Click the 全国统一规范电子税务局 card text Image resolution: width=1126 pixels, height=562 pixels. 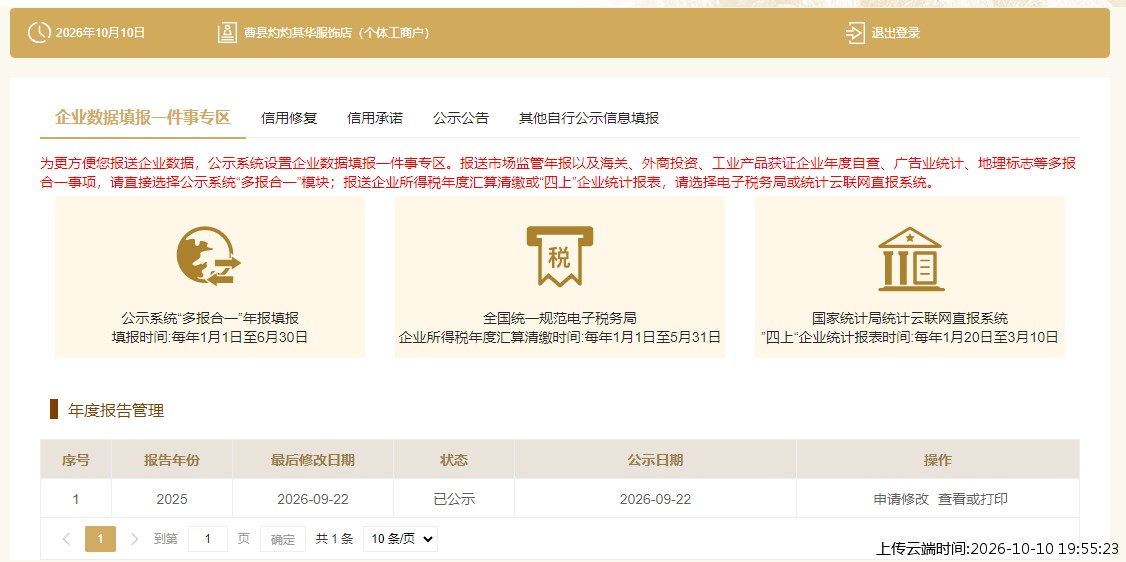tap(559, 318)
